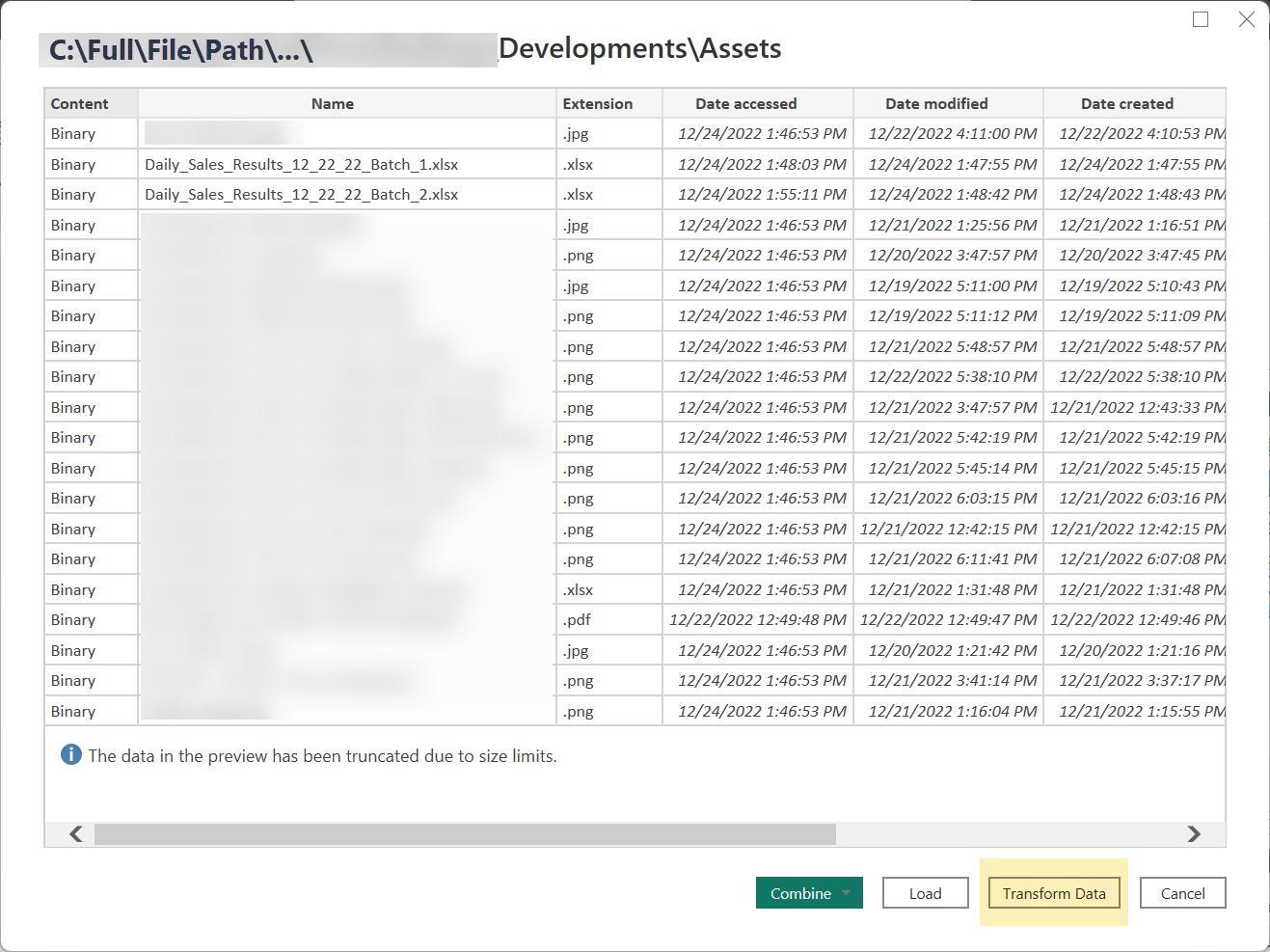1270x952 pixels.
Task: Select the Date modified column header
Action: click(948, 103)
